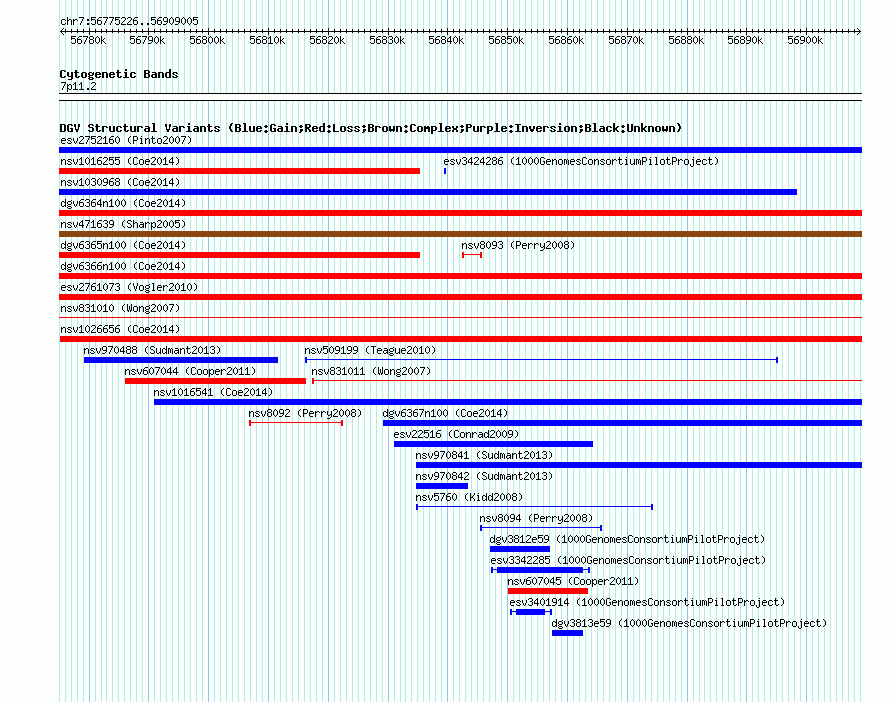Viewport: 890px width, 702px height.
Task: Click nsv5760 (Kidd2008) label
Action: [469, 497]
